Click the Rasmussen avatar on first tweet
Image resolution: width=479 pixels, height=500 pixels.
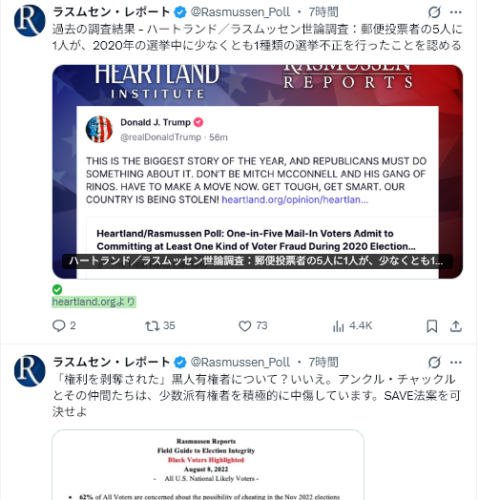click(30, 20)
